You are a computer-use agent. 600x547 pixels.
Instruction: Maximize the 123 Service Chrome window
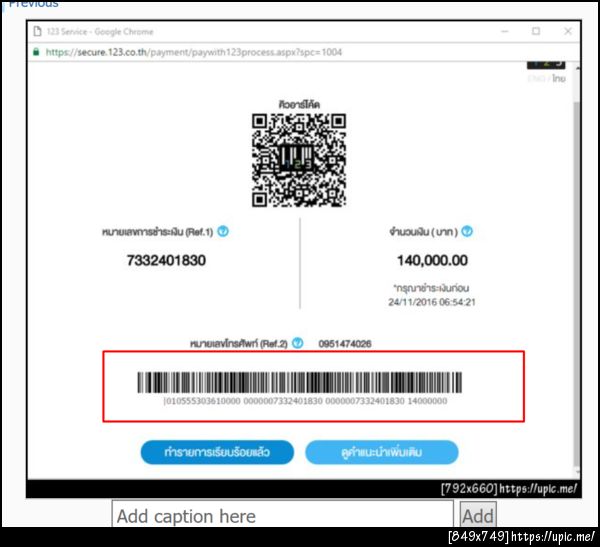(536, 31)
